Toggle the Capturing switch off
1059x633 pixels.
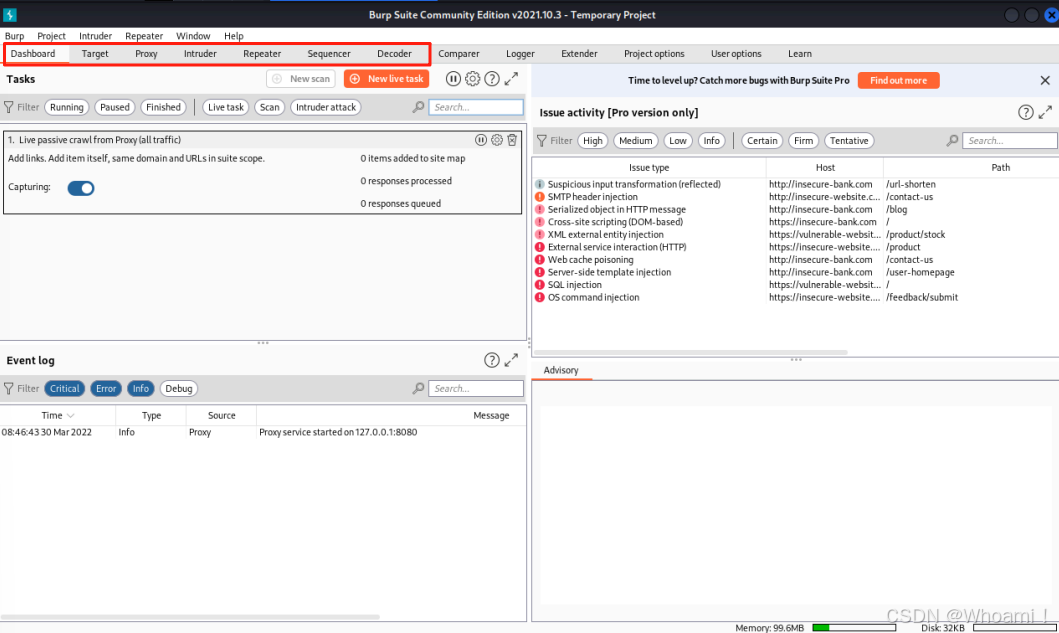coord(81,188)
